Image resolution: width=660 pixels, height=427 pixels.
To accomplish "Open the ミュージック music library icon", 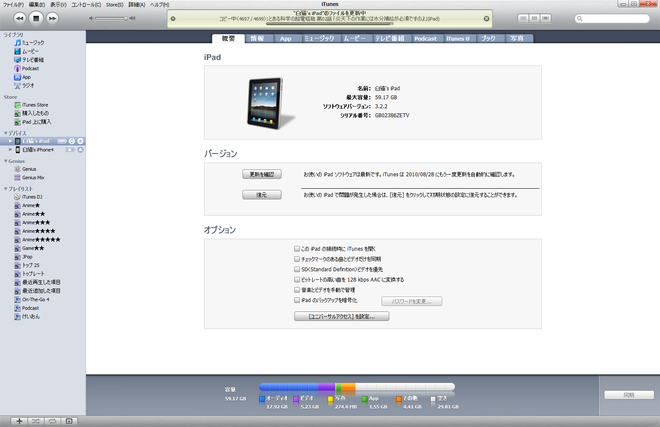I will pos(18,43).
